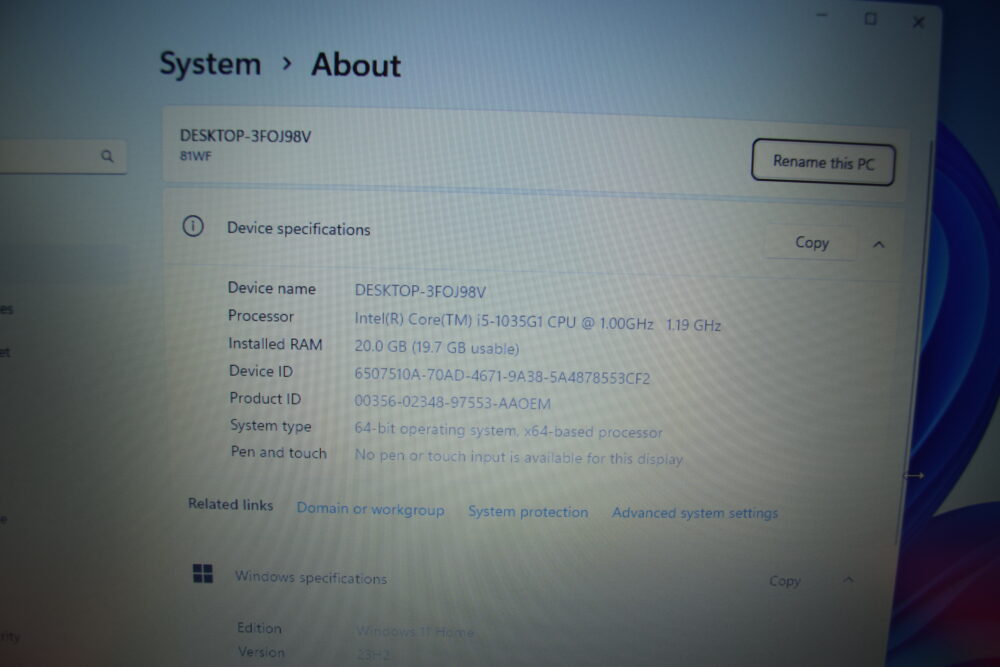Viewport: 1000px width, 667px height.
Task: Click the Processor label
Action: tap(261, 316)
